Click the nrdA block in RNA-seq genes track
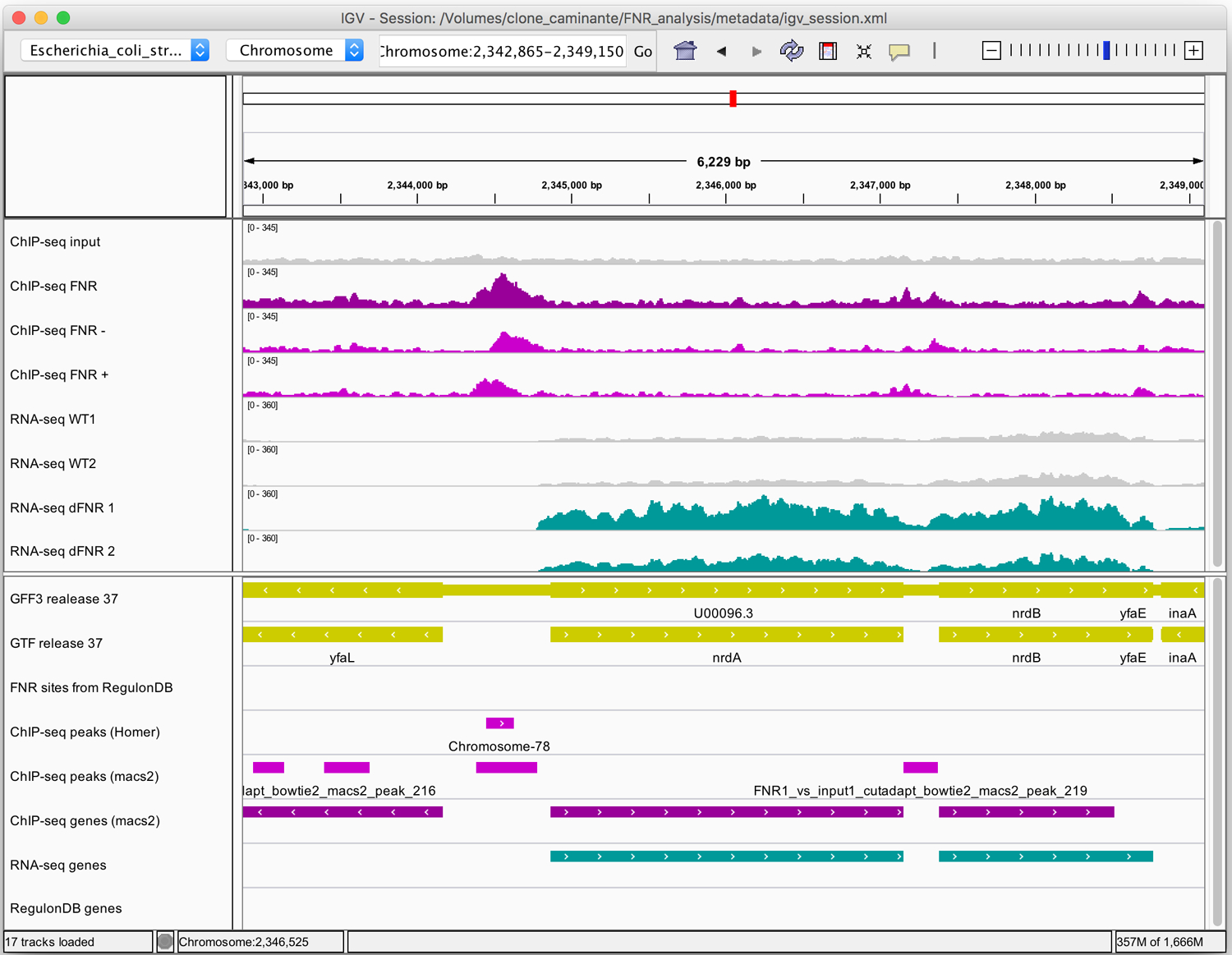This screenshot has height=955, width=1232. coord(727,856)
